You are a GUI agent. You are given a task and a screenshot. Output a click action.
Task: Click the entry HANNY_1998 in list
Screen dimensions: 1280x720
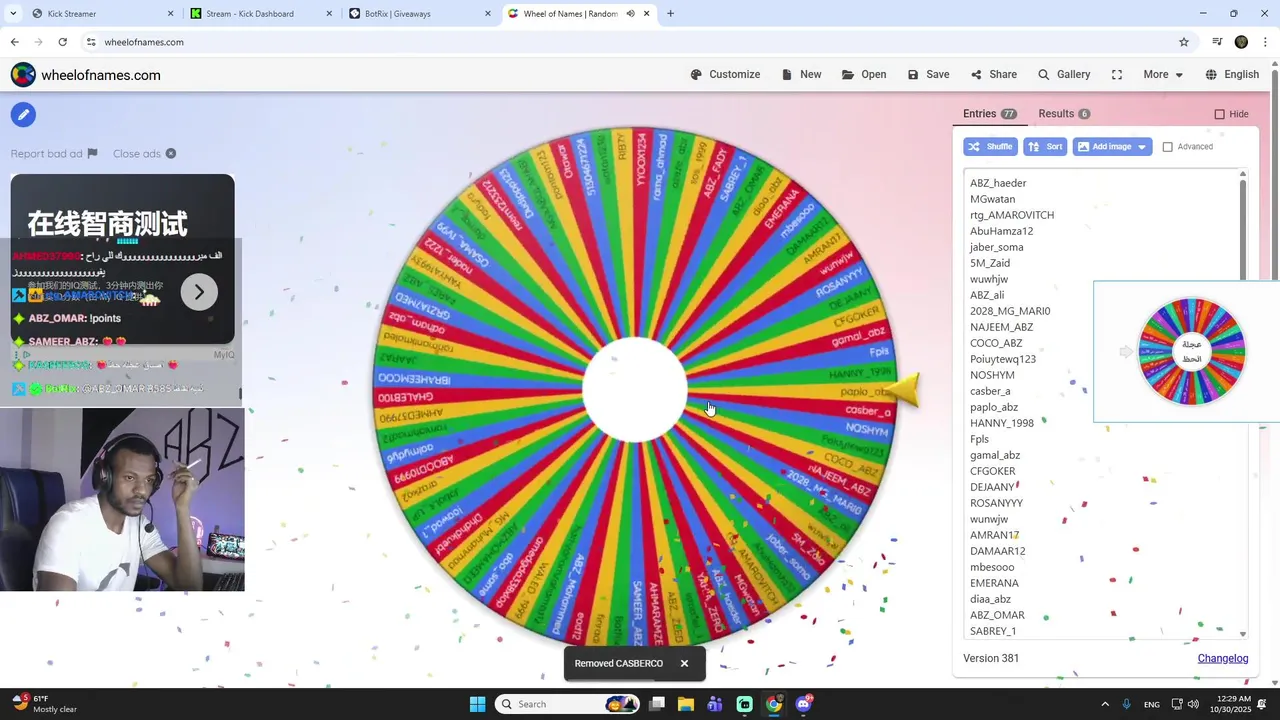pyautogui.click(x=1002, y=423)
